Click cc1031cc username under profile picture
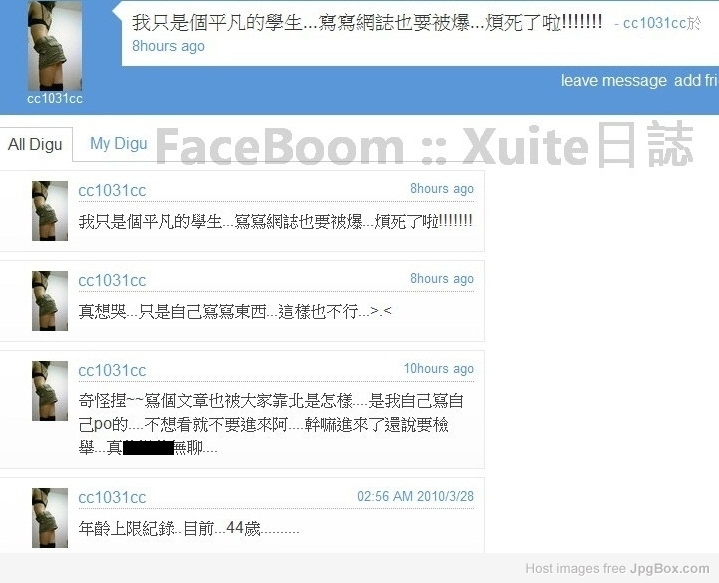Screen dimensions: 719x583 pyautogui.click(x=55, y=99)
